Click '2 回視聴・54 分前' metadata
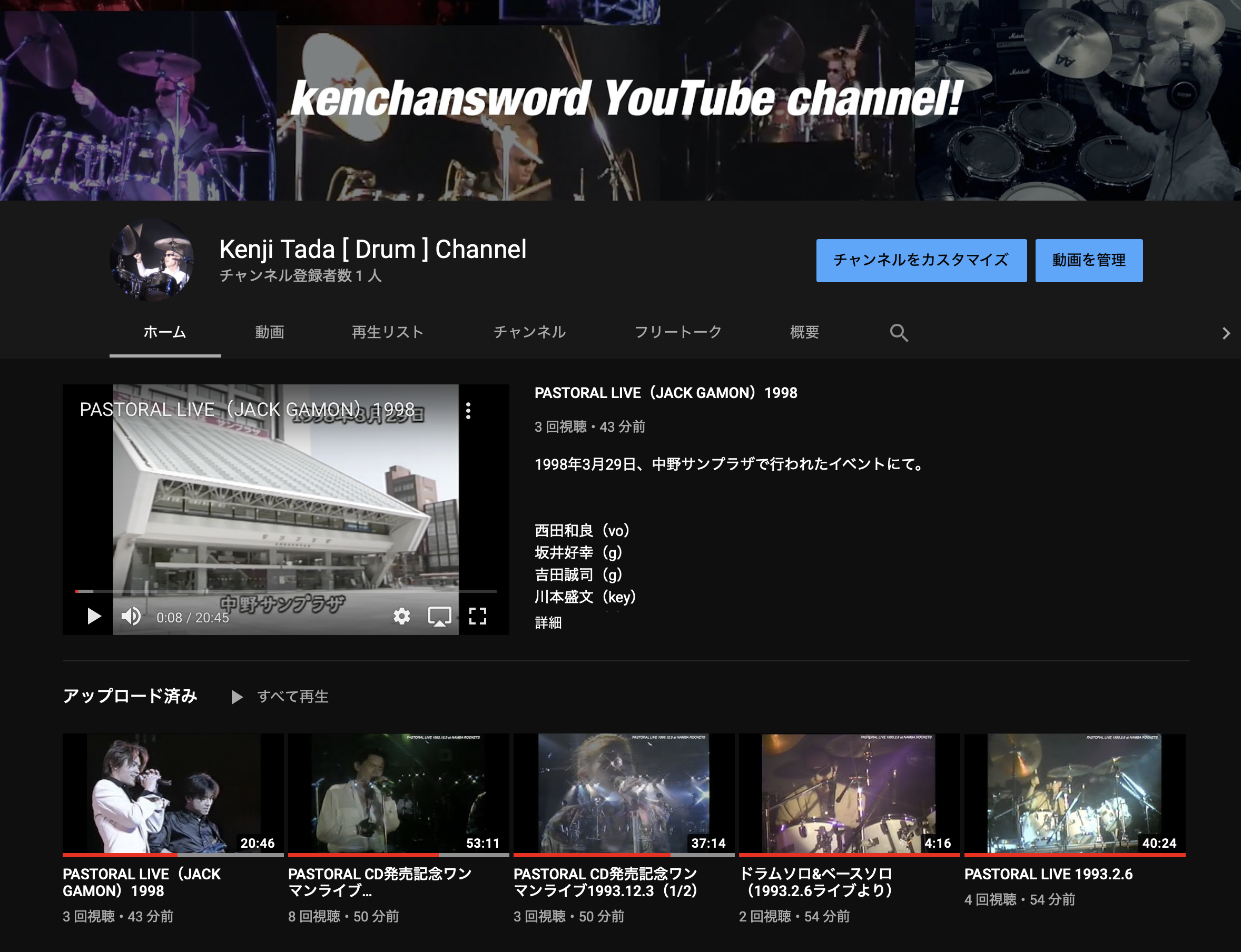Image resolution: width=1241 pixels, height=952 pixels. (794, 916)
